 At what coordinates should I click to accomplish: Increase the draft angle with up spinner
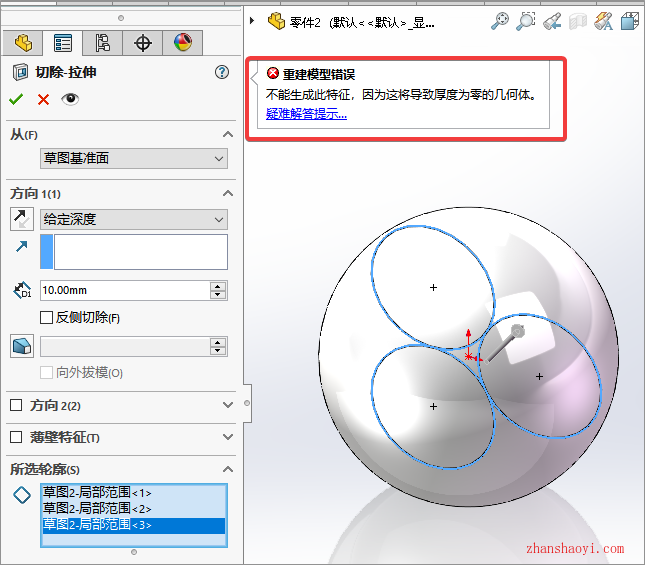pyautogui.click(x=218, y=343)
